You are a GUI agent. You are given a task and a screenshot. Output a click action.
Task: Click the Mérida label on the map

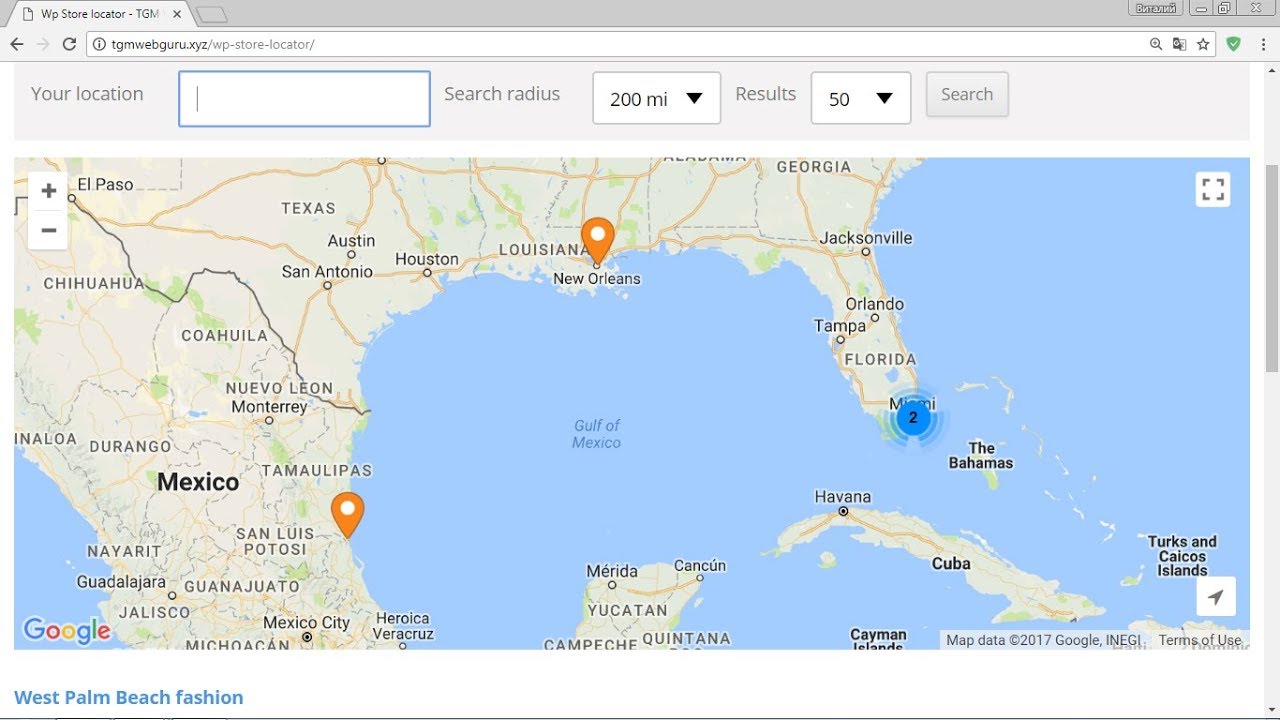point(612,571)
